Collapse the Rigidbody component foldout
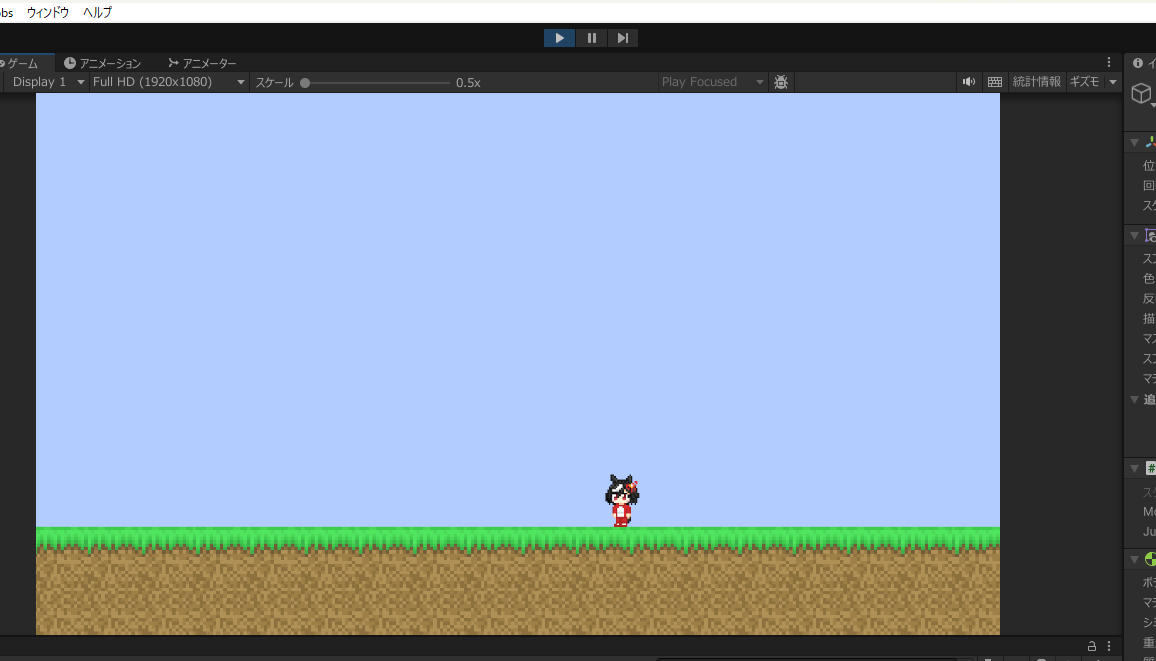The height and width of the screenshot is (661, 1156). pos(1135,559)
